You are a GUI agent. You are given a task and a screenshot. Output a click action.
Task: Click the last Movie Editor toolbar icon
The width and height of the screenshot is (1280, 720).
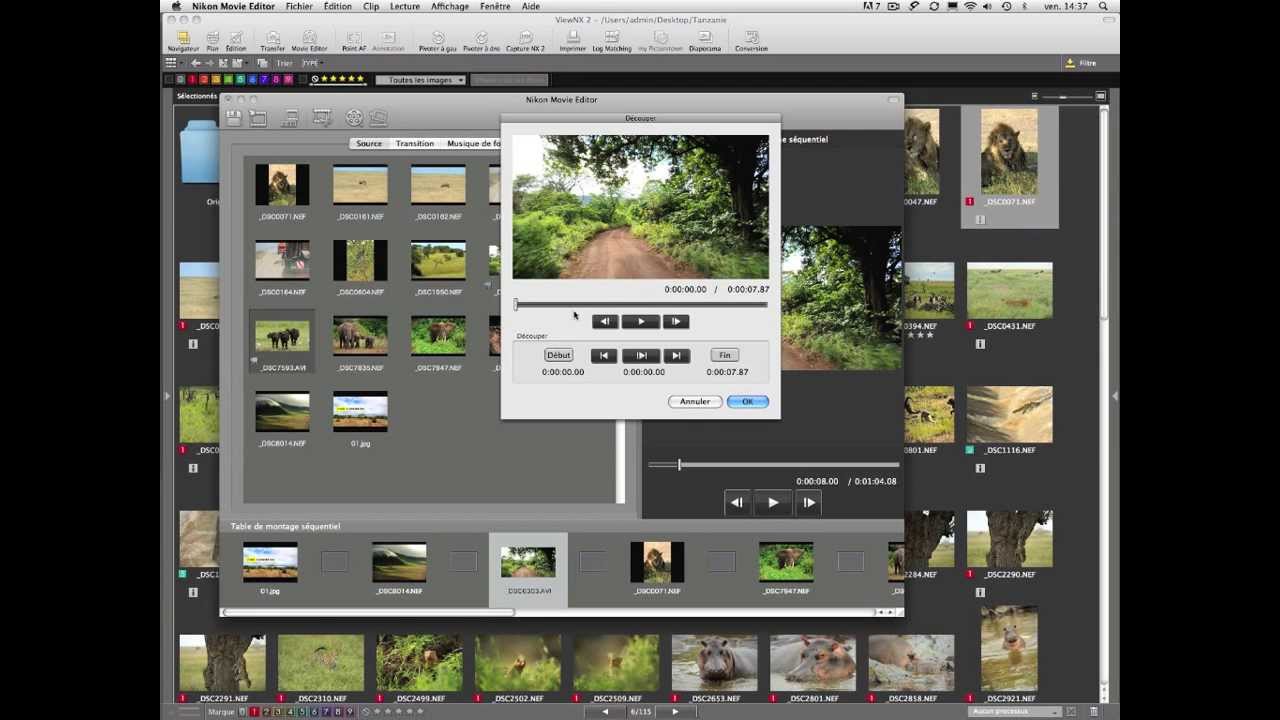coord(378,118)
